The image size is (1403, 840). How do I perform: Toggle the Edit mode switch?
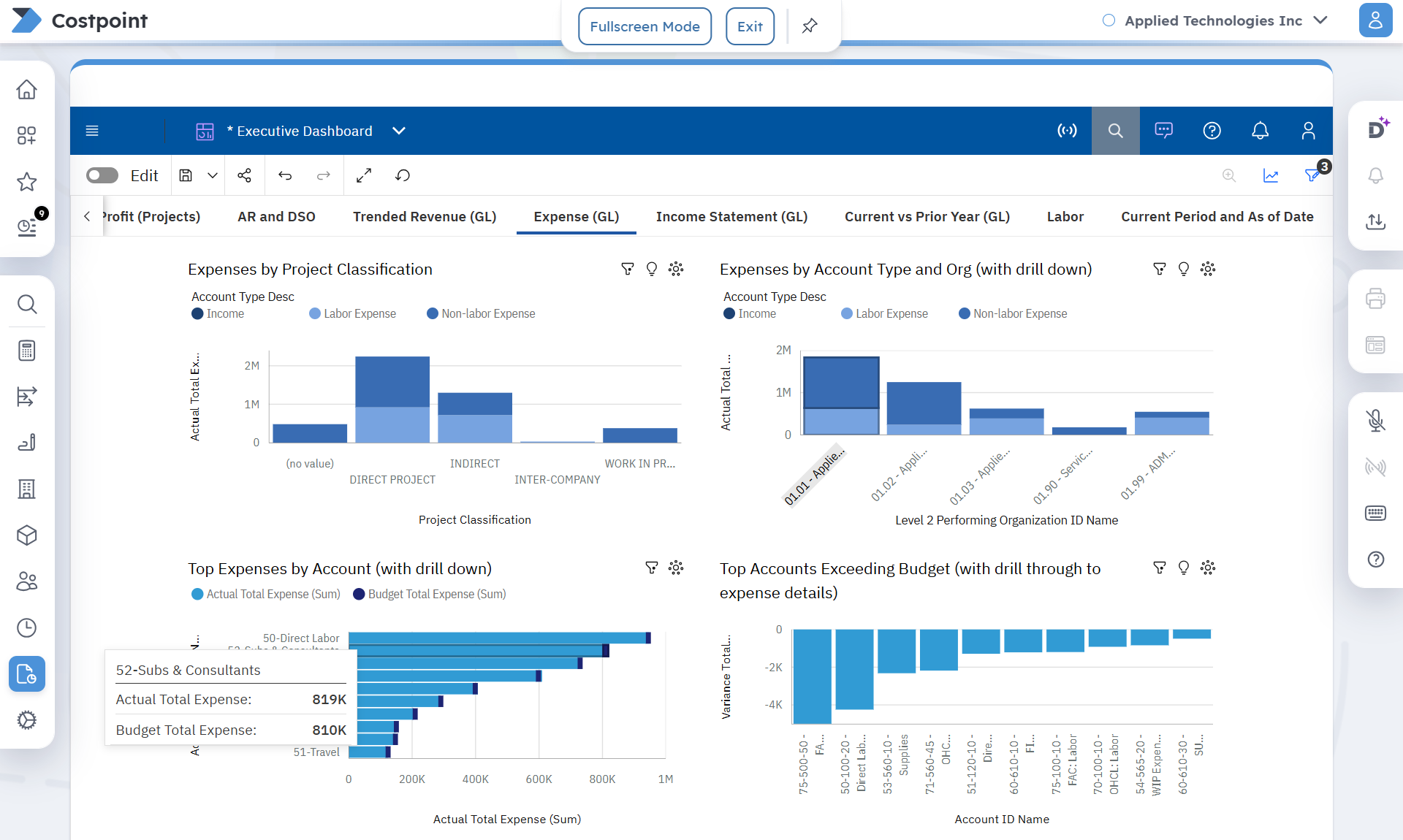click(x=102, y=175)
